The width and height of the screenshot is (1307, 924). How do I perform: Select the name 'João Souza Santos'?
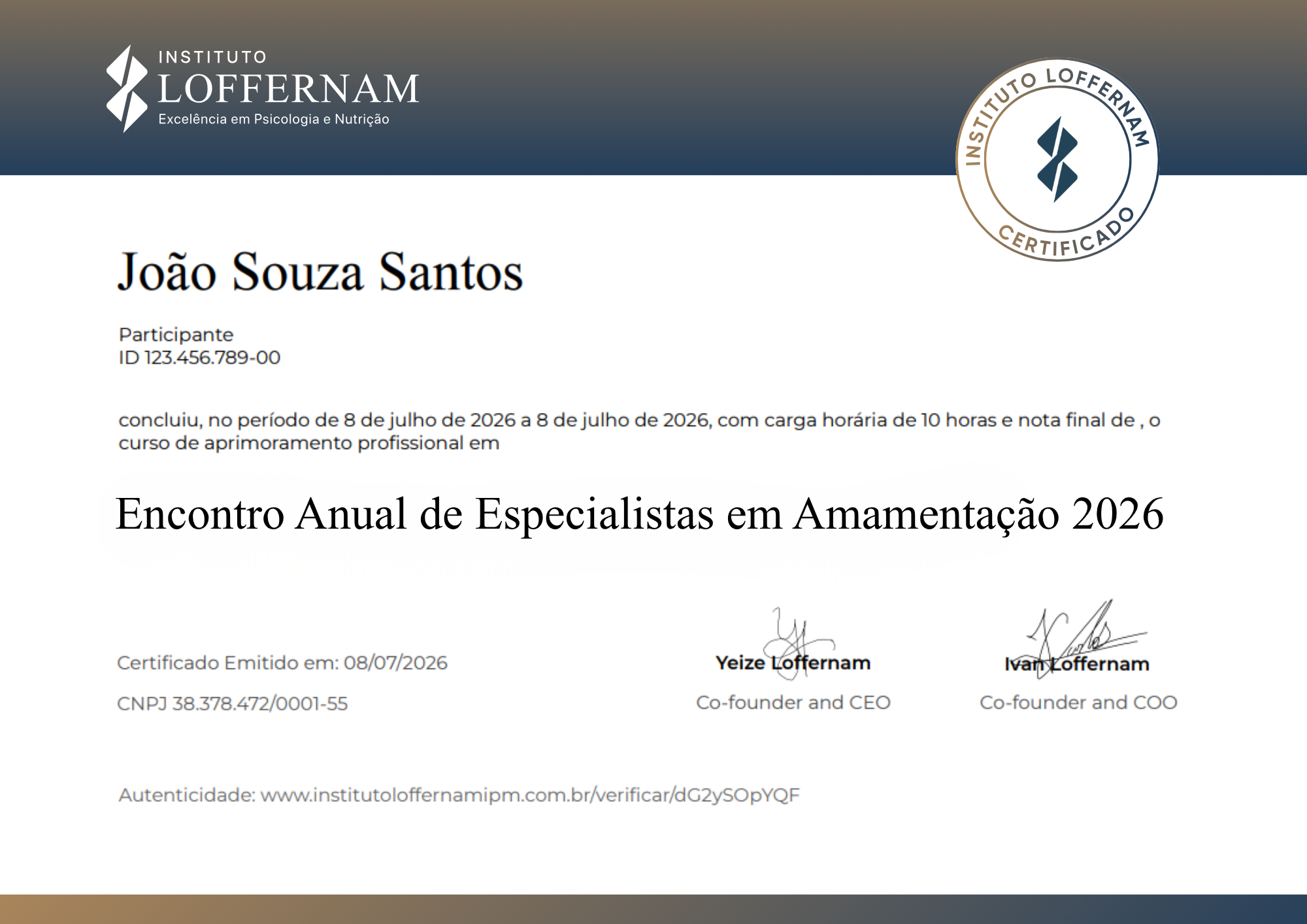(320, 271)
